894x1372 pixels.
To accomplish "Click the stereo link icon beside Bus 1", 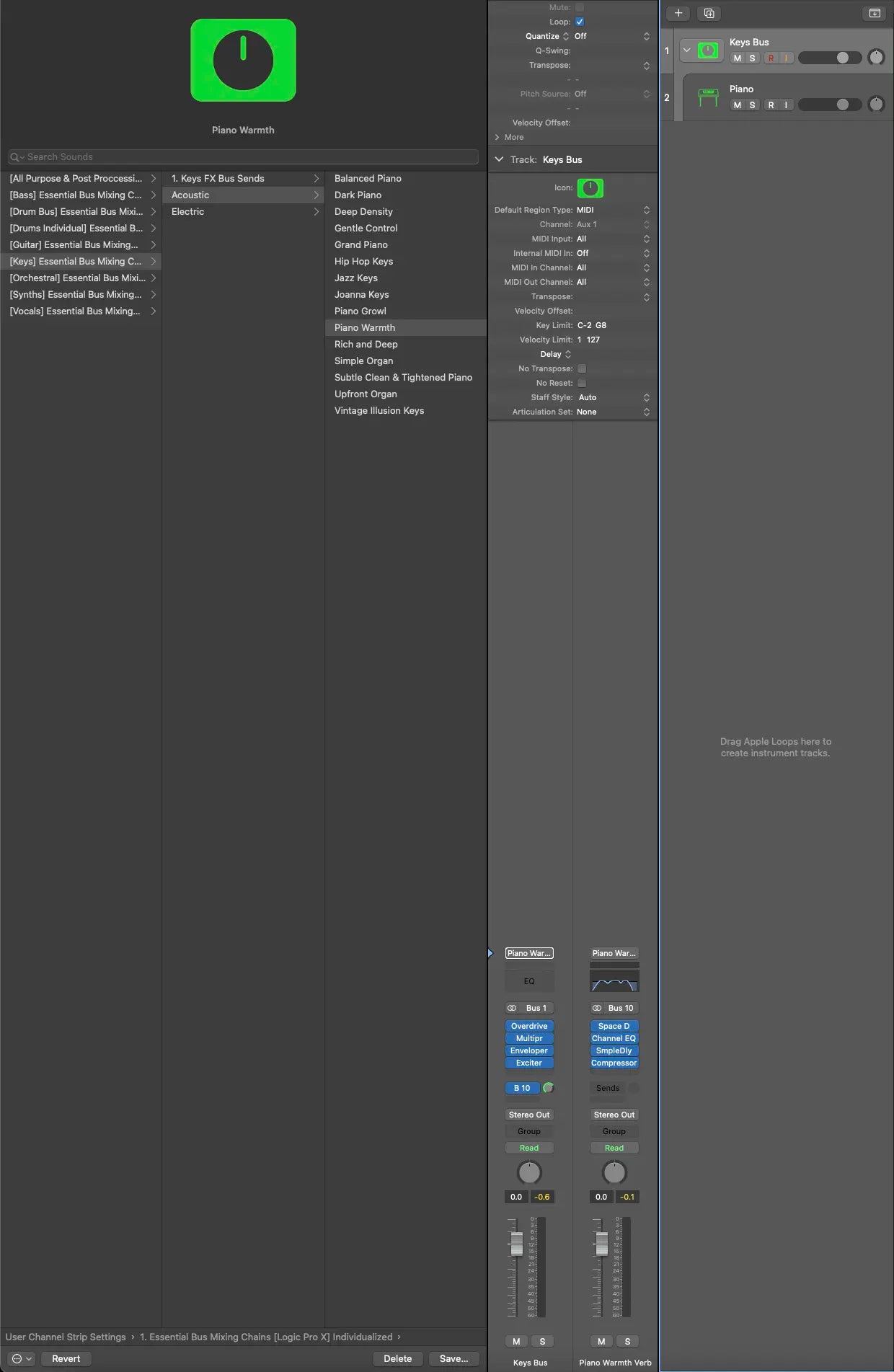I will tap(513, 1008).
